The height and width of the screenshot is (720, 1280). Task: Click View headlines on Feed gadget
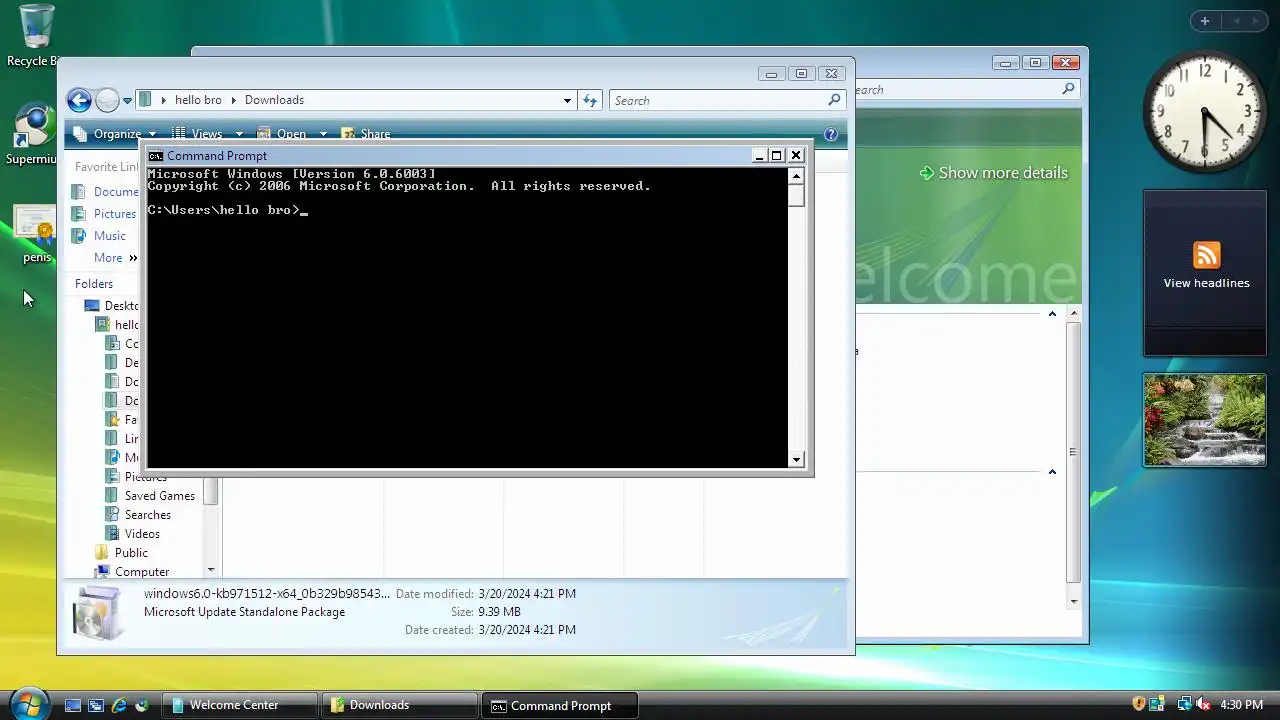[x=1206, y=283]
